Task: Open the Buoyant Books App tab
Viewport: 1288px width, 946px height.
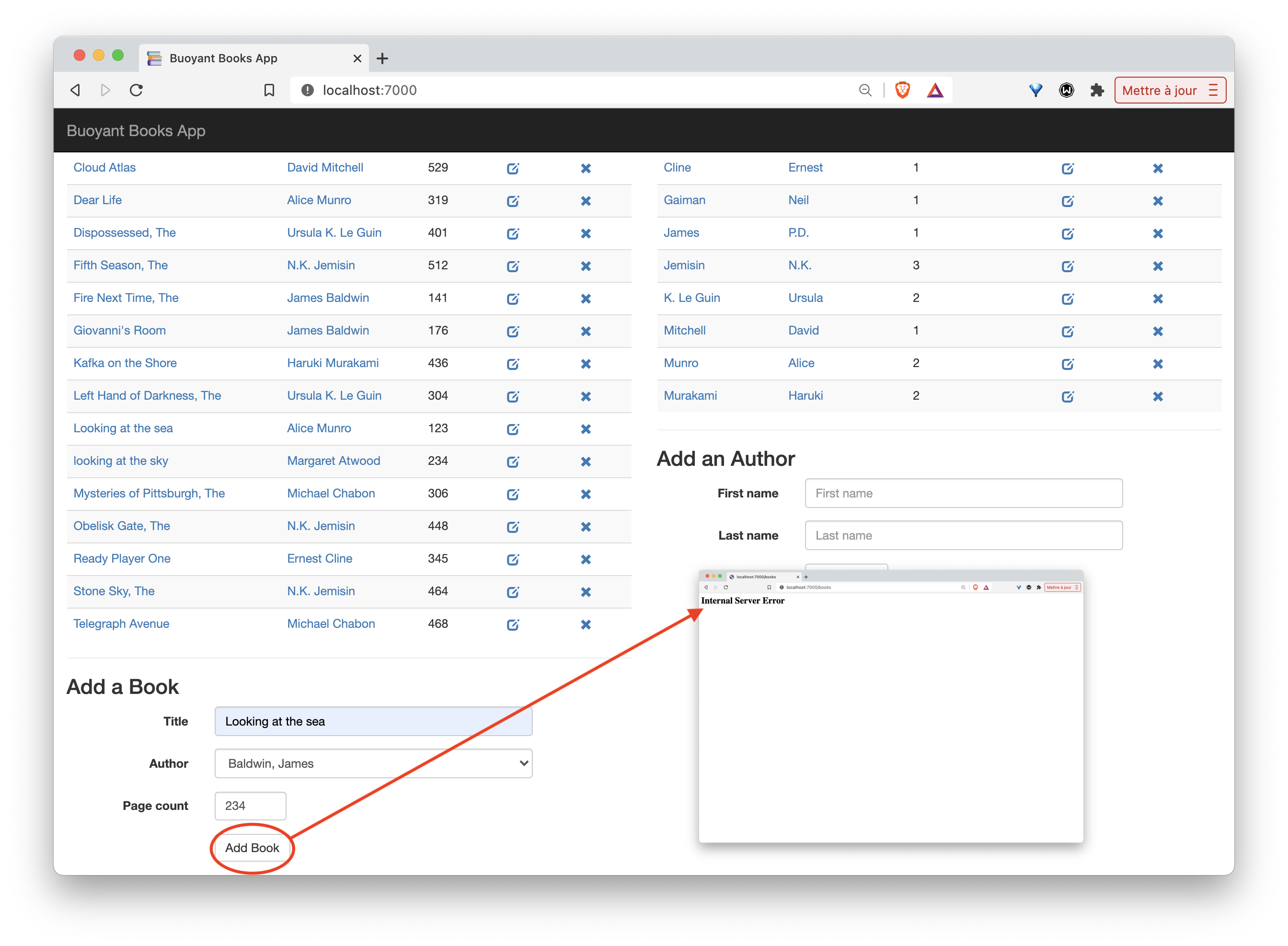Action: click(x=253, y=58)
